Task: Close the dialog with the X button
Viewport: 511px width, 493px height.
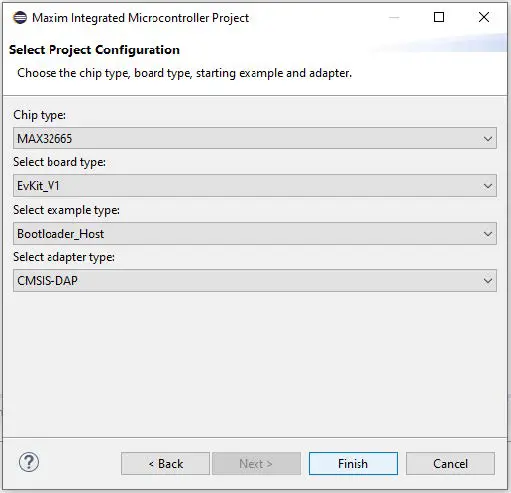Action: point(484,17)
